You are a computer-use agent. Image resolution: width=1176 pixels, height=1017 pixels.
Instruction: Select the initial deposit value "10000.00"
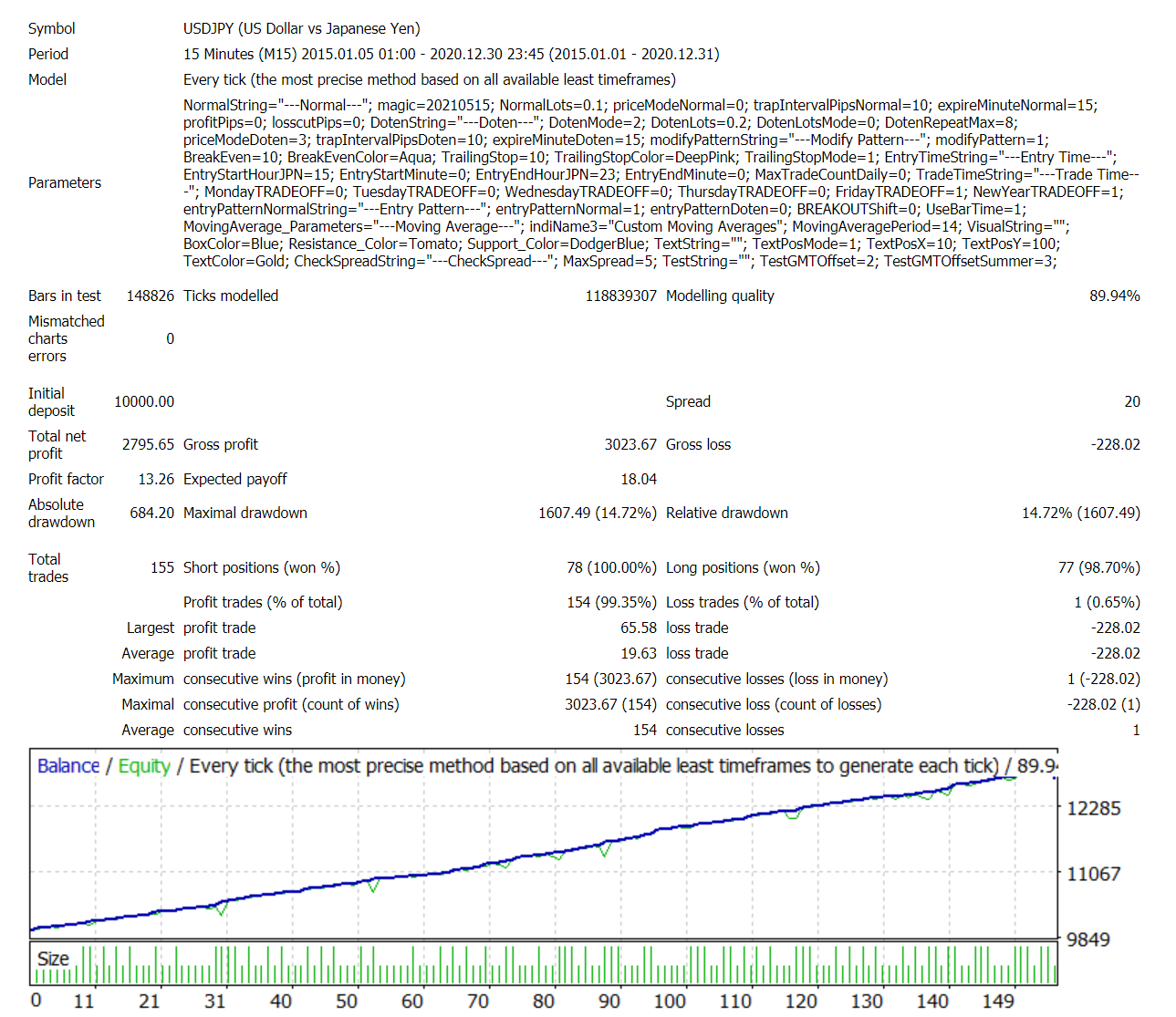[144, 402]
